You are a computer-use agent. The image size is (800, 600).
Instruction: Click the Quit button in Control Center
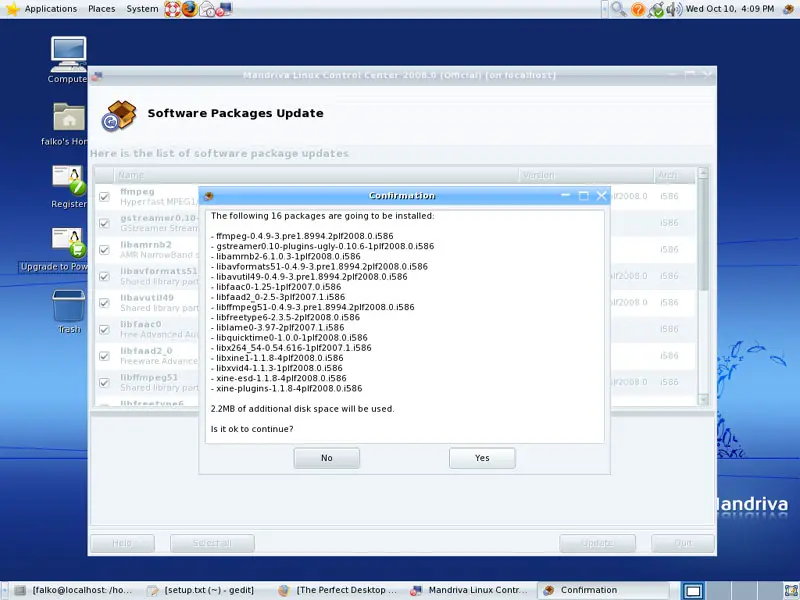[x=683, y=543]
